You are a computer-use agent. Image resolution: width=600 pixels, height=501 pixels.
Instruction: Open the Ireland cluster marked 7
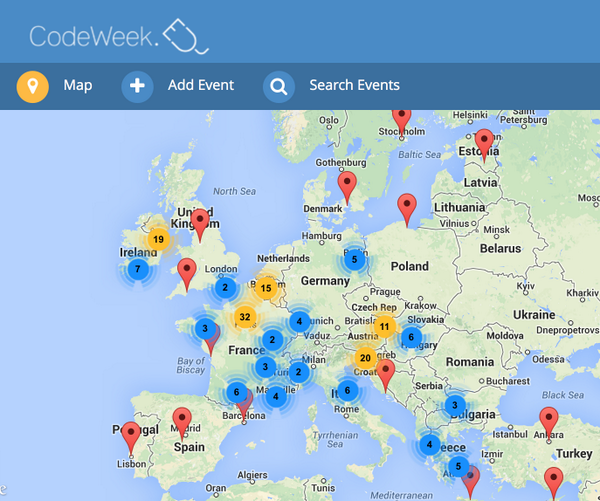pos(138,269)
